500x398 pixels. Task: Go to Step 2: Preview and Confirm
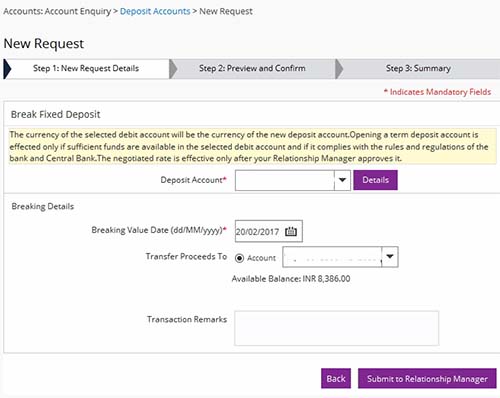click(x=252, y=69)
